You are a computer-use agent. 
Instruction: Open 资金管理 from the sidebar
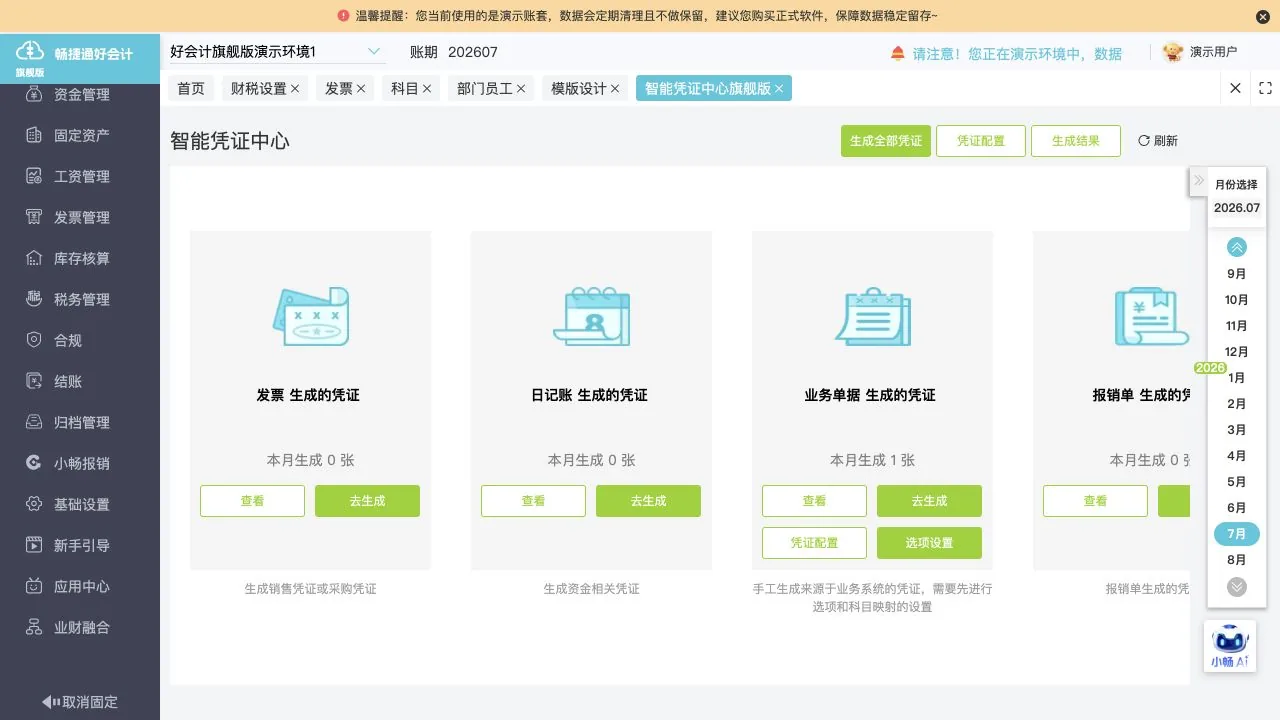[x=81, y=95]
